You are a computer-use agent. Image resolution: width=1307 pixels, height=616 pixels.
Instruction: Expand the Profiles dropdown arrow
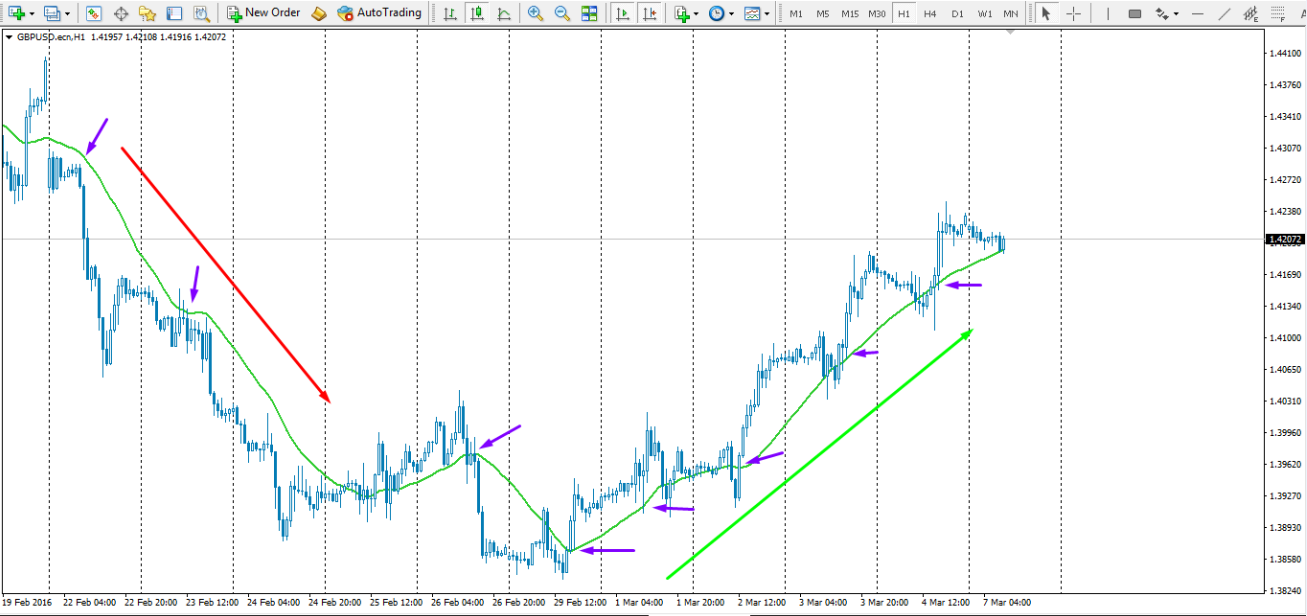67,14
